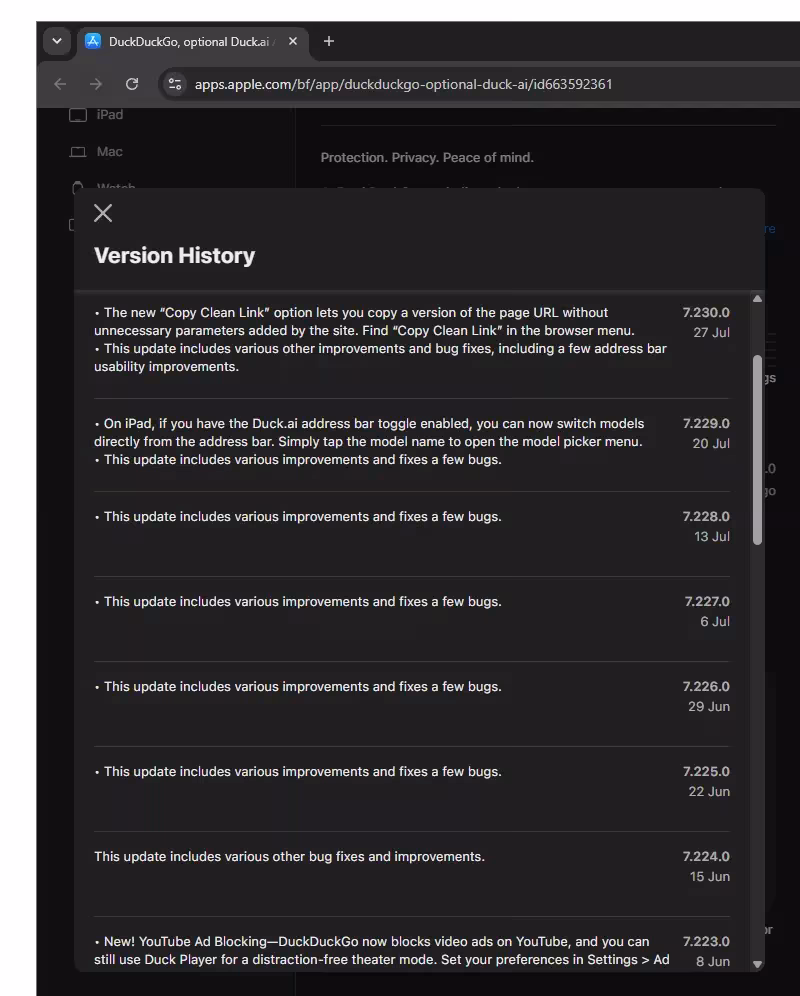Screen dimensions: 800x996
Task: Click the 29 Jun release date
Action: (709, 706)
